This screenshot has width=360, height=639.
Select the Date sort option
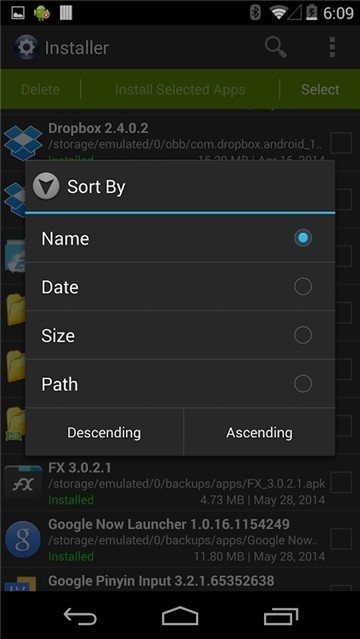(180, 287)
